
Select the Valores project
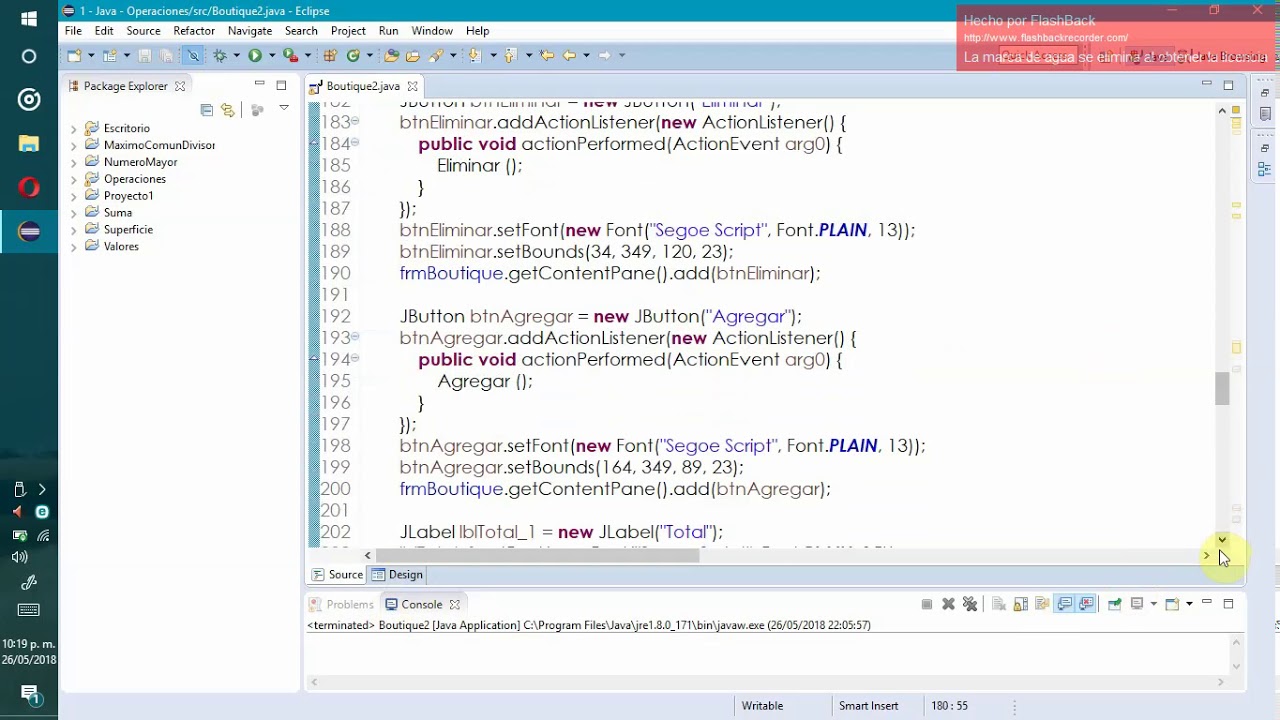[x=121, y=247]
